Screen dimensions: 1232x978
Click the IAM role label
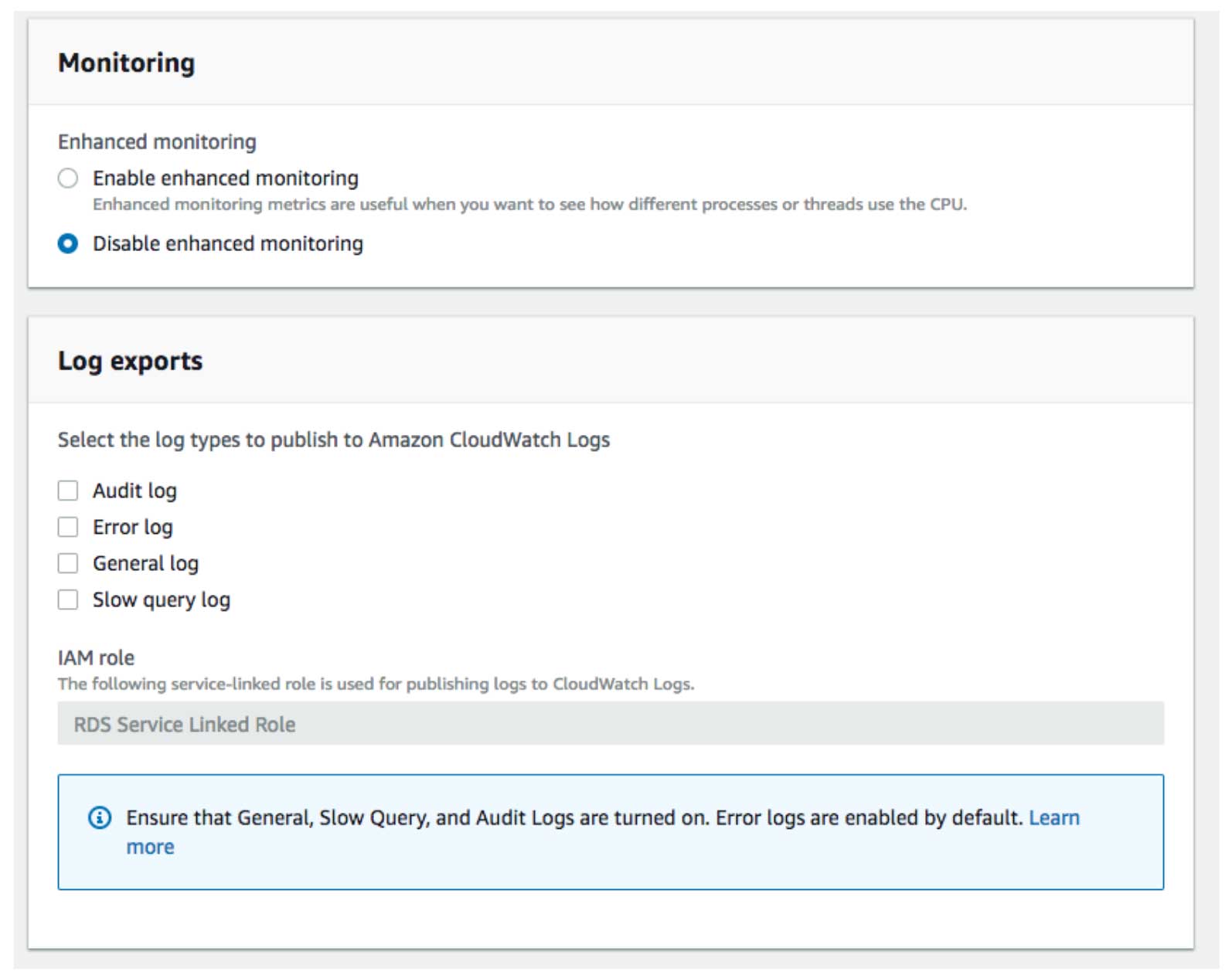96,658
